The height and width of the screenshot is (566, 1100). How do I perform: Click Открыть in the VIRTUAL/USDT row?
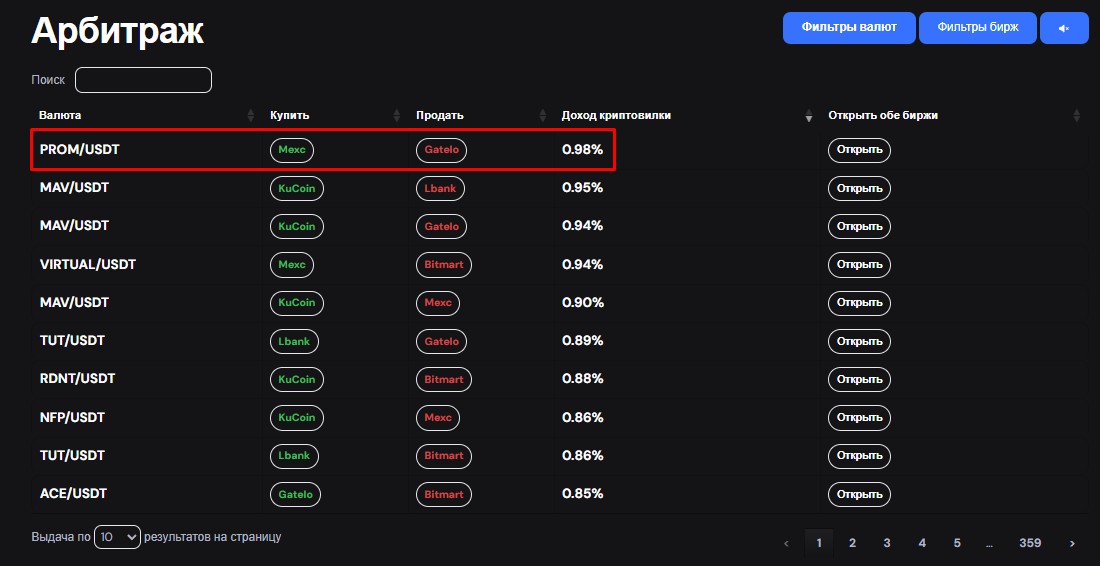(x=859, y=264)
